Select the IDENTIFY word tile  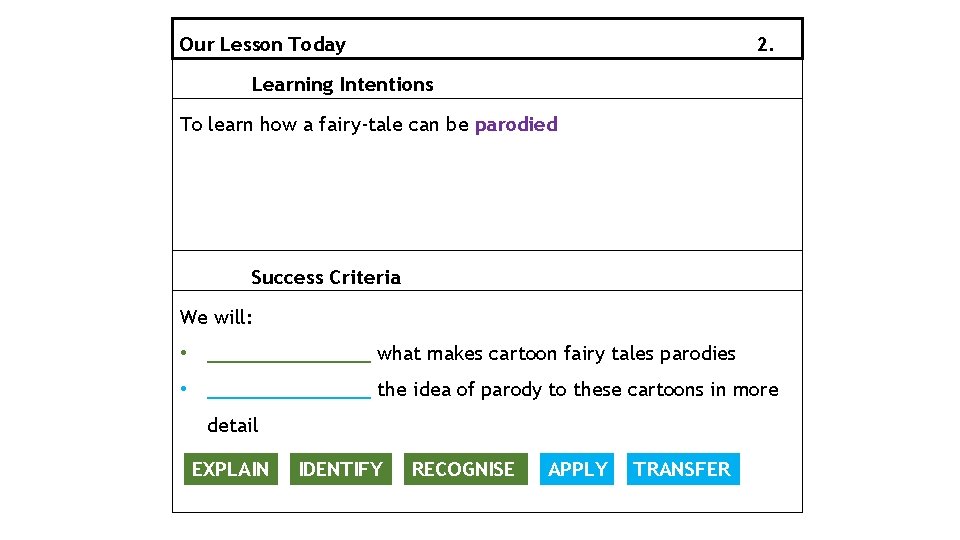[x=340, y=469]
